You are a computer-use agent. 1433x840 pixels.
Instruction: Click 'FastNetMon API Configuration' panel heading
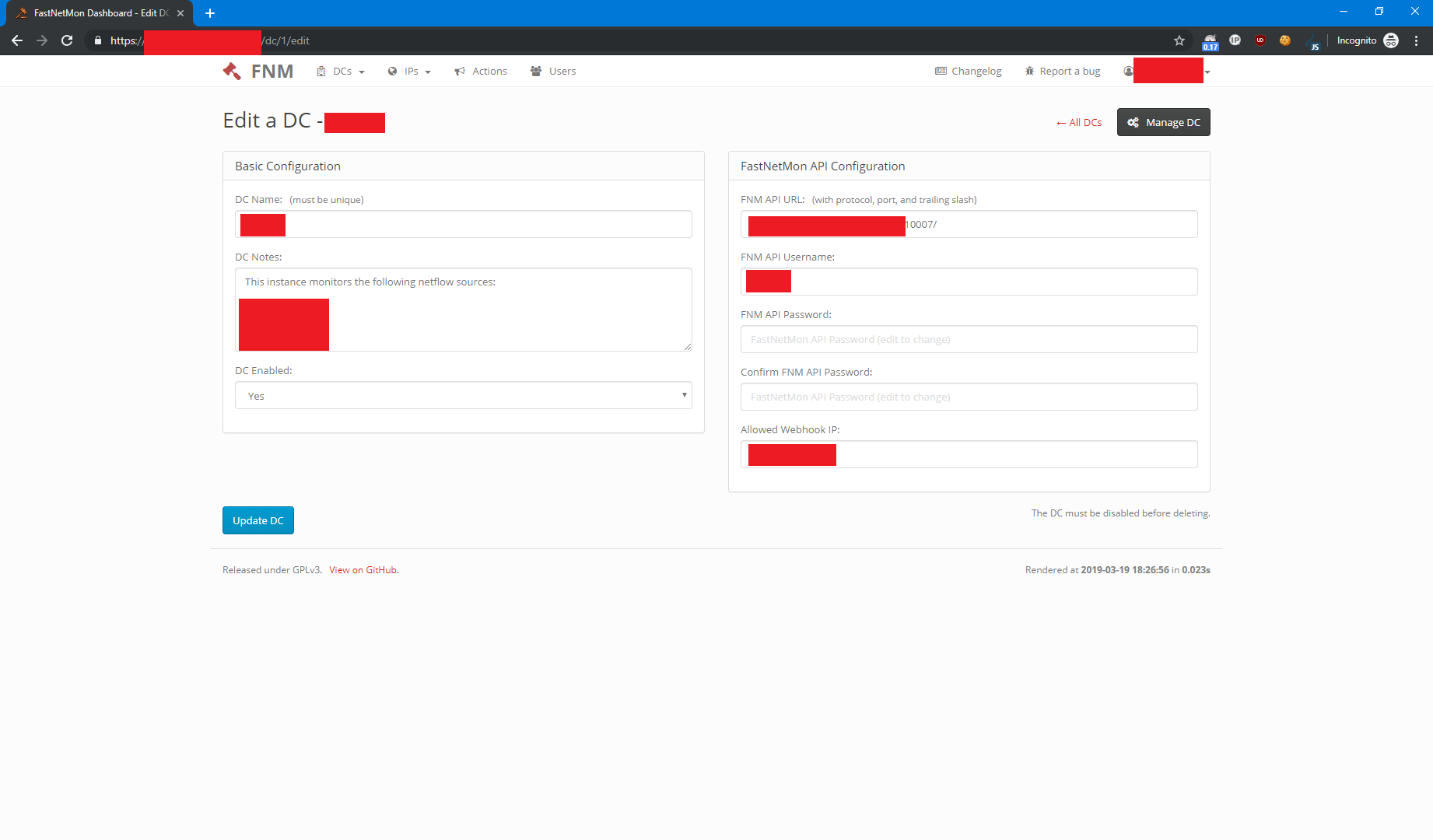pyautogui.click(x=822, y=166)
